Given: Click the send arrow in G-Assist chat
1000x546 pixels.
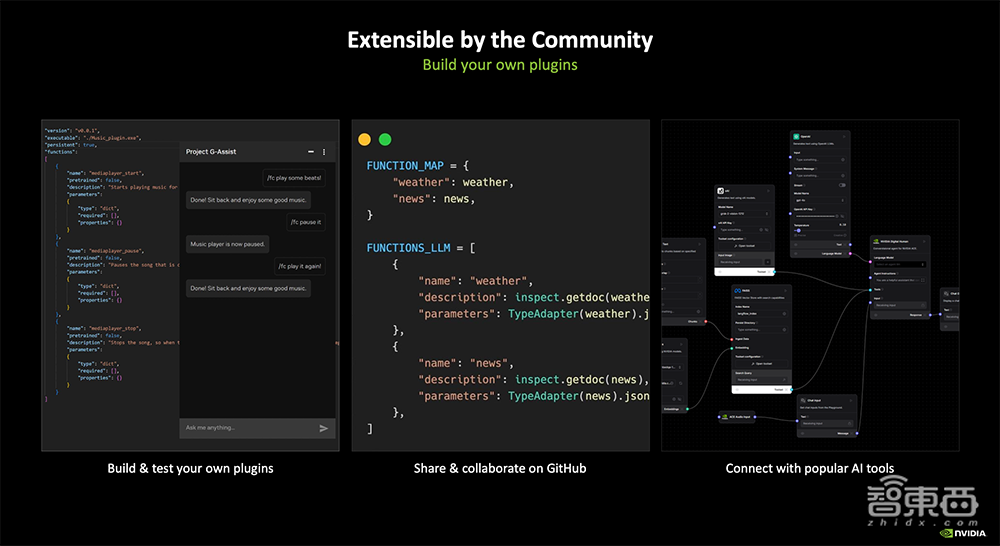Looking at the screenshot, I should click(323, 428).
